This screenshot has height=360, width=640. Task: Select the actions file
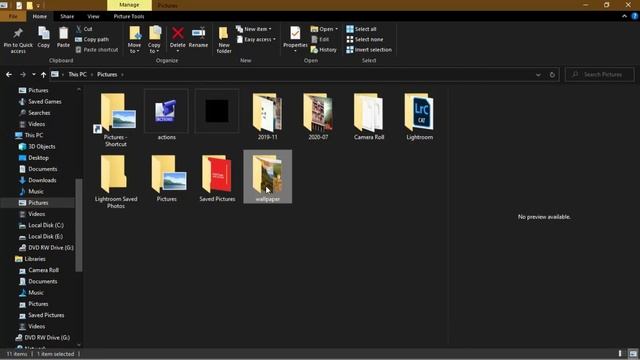[166, 116]
